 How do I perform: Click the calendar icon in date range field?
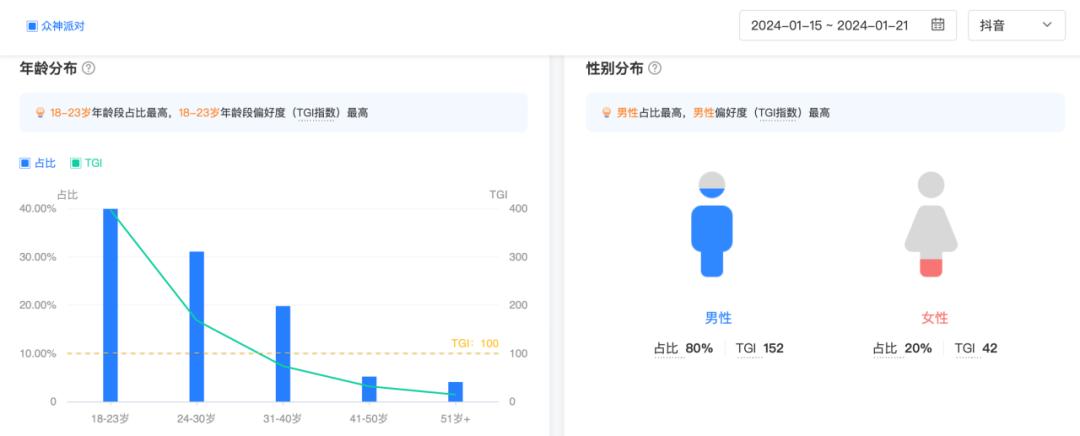point(937,25)
